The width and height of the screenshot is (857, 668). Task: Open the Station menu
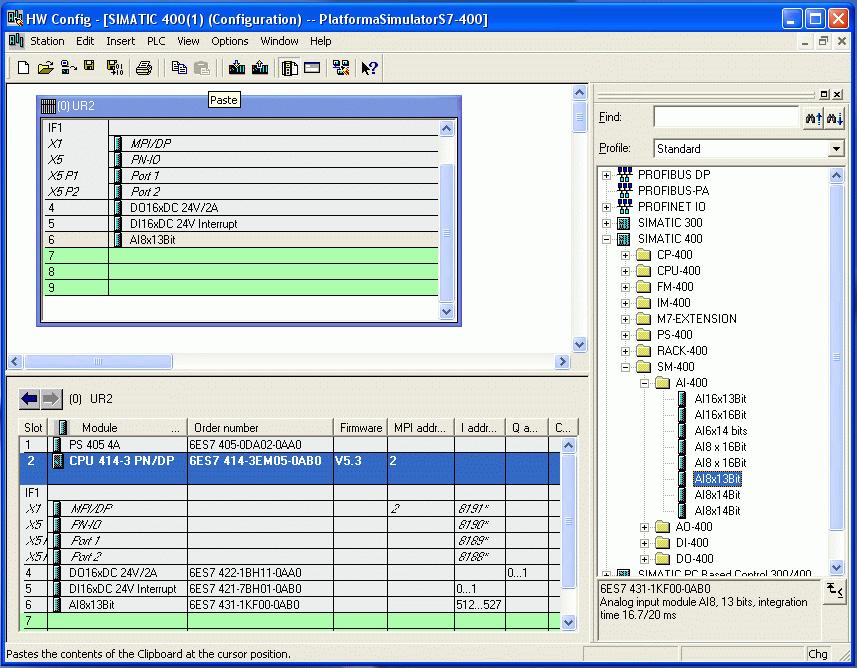tap(47, 41)
